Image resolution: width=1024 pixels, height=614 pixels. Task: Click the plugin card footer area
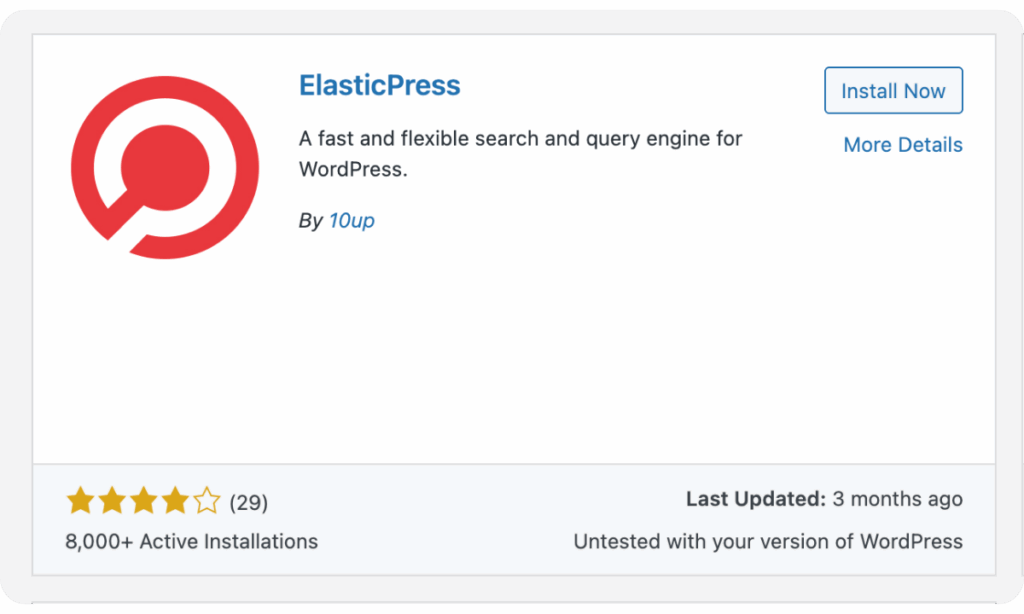(x=512, y=520)
